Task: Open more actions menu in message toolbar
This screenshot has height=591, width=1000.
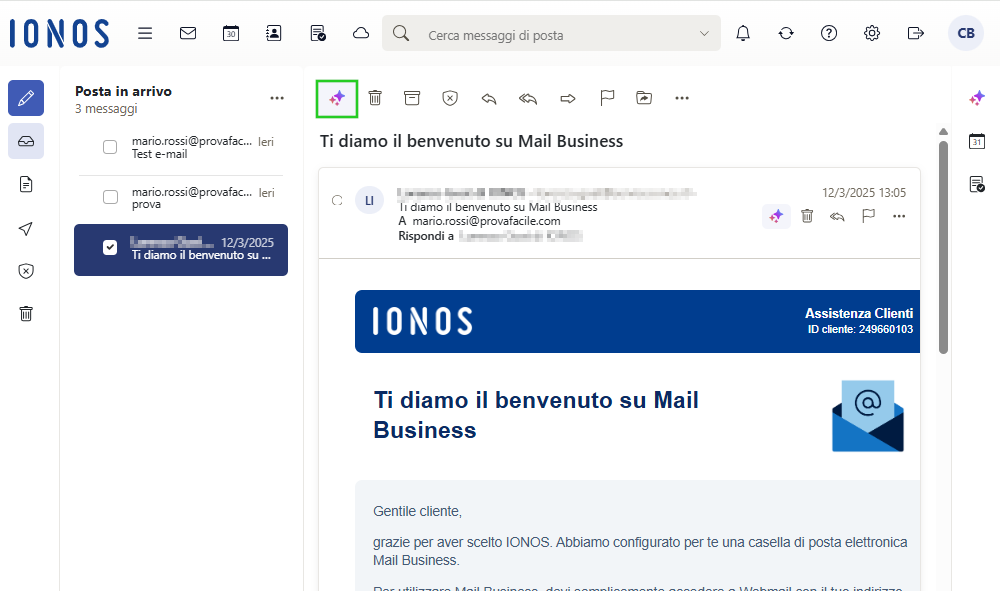Action: pos(682,98)
